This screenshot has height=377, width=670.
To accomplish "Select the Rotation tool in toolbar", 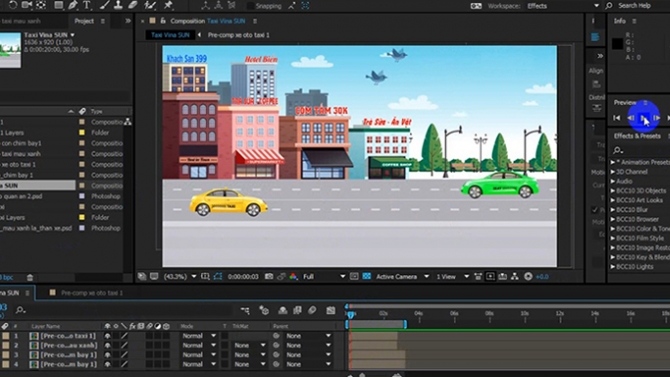I will tap(13, 5).
